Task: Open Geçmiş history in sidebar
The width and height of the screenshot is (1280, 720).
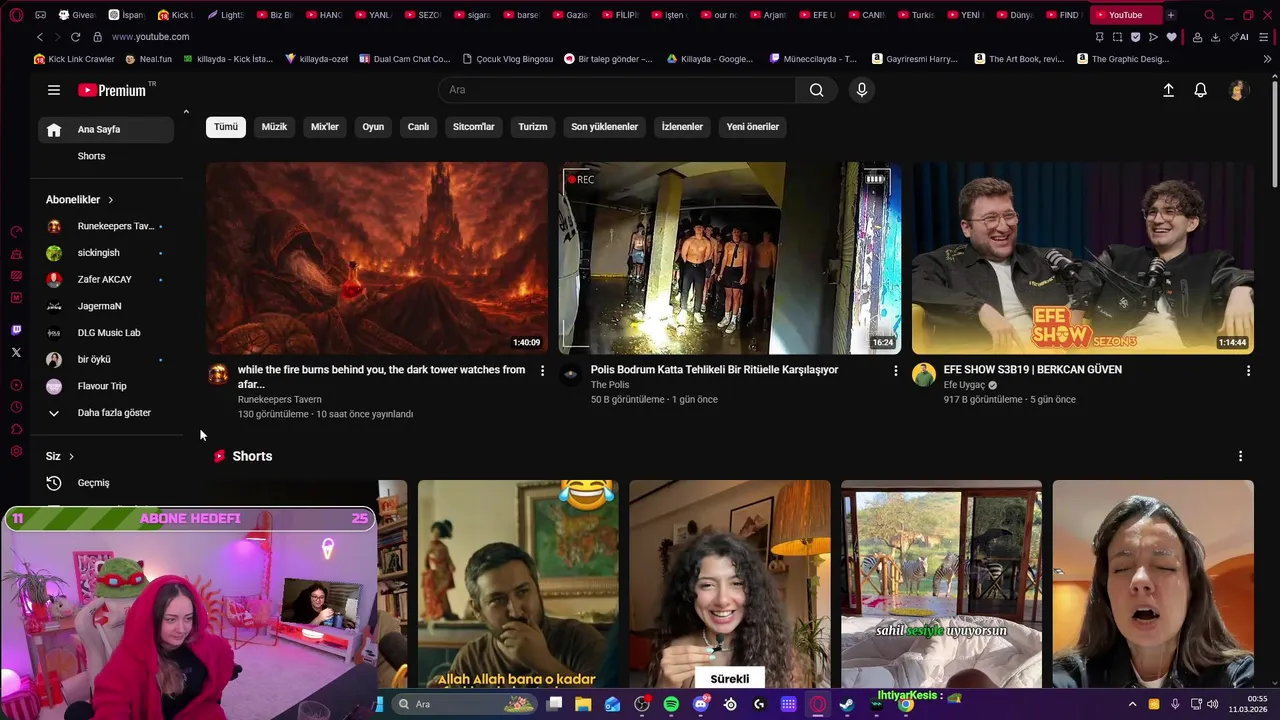Action: [x=106, y=483]
